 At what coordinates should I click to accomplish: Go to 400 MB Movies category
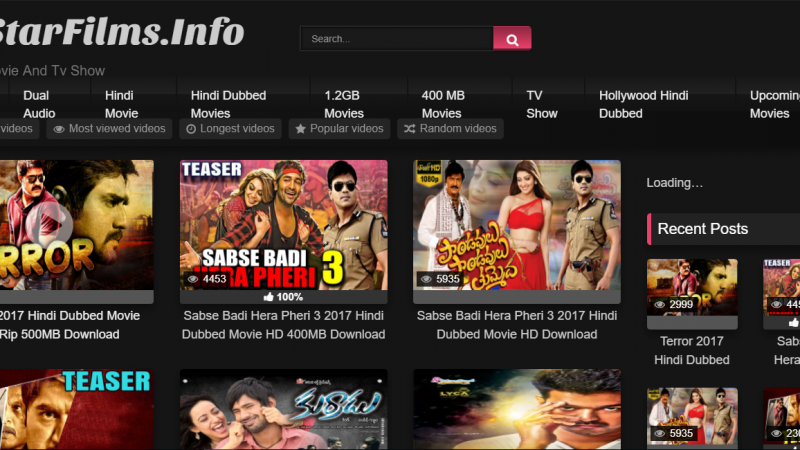pyautogui.click(x=443, y=104)
